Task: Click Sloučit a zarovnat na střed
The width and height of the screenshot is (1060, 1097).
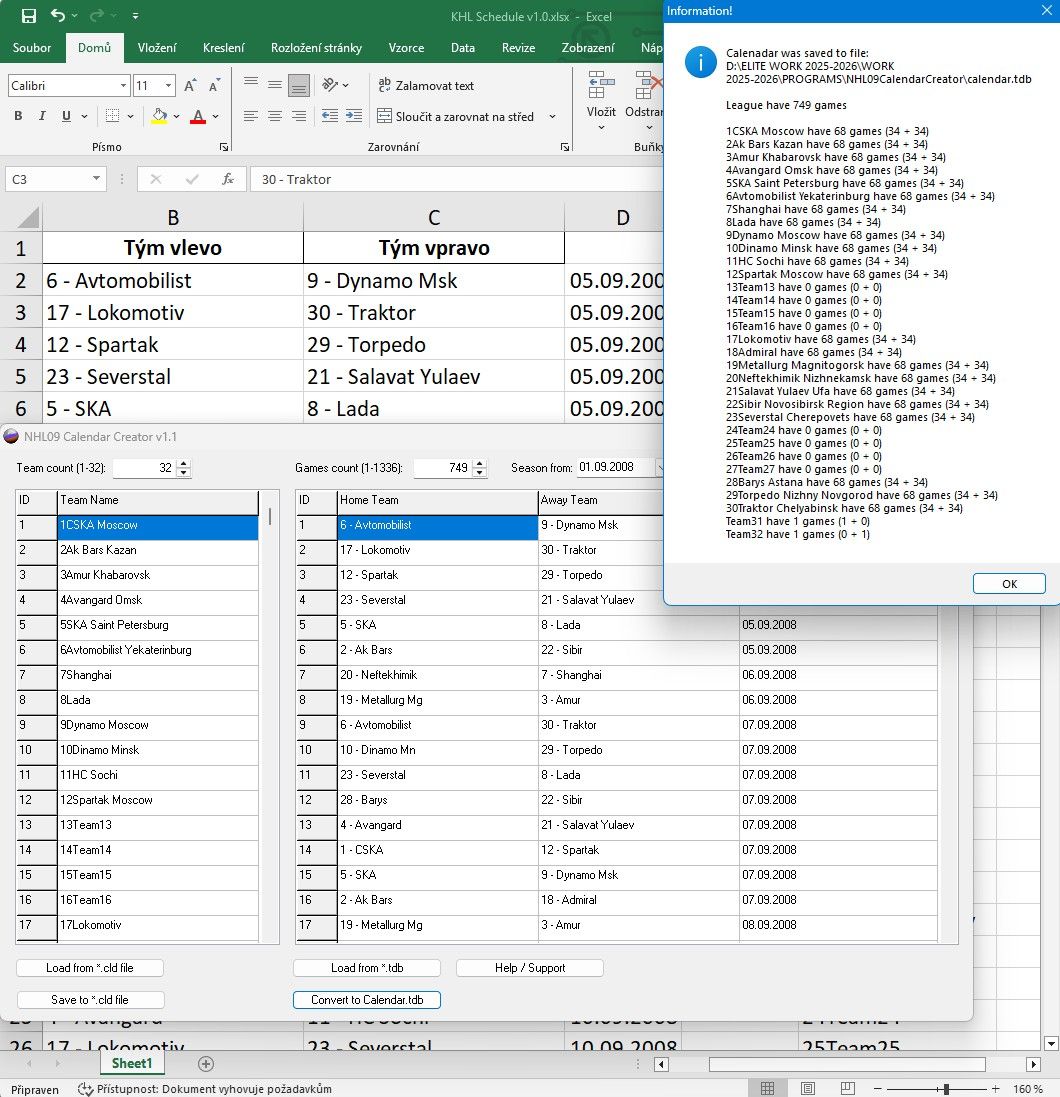Action: click(455, 116)
